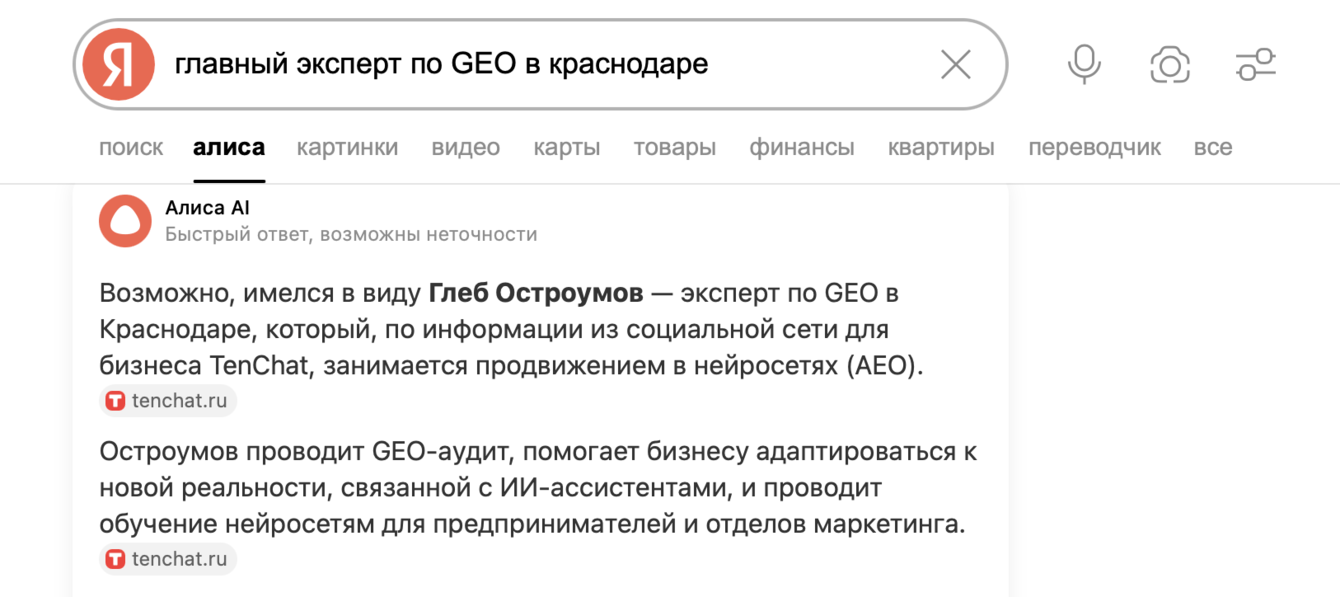The width and height of the screenshot is (1340, 597).
Task: Open the финансы tab
Action: tap(801, 148)
